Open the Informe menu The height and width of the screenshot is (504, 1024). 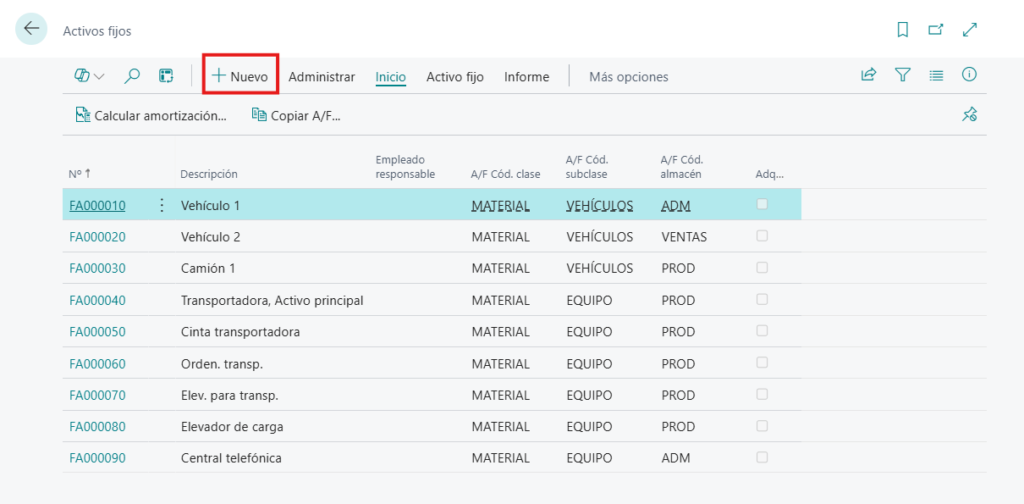526,77
